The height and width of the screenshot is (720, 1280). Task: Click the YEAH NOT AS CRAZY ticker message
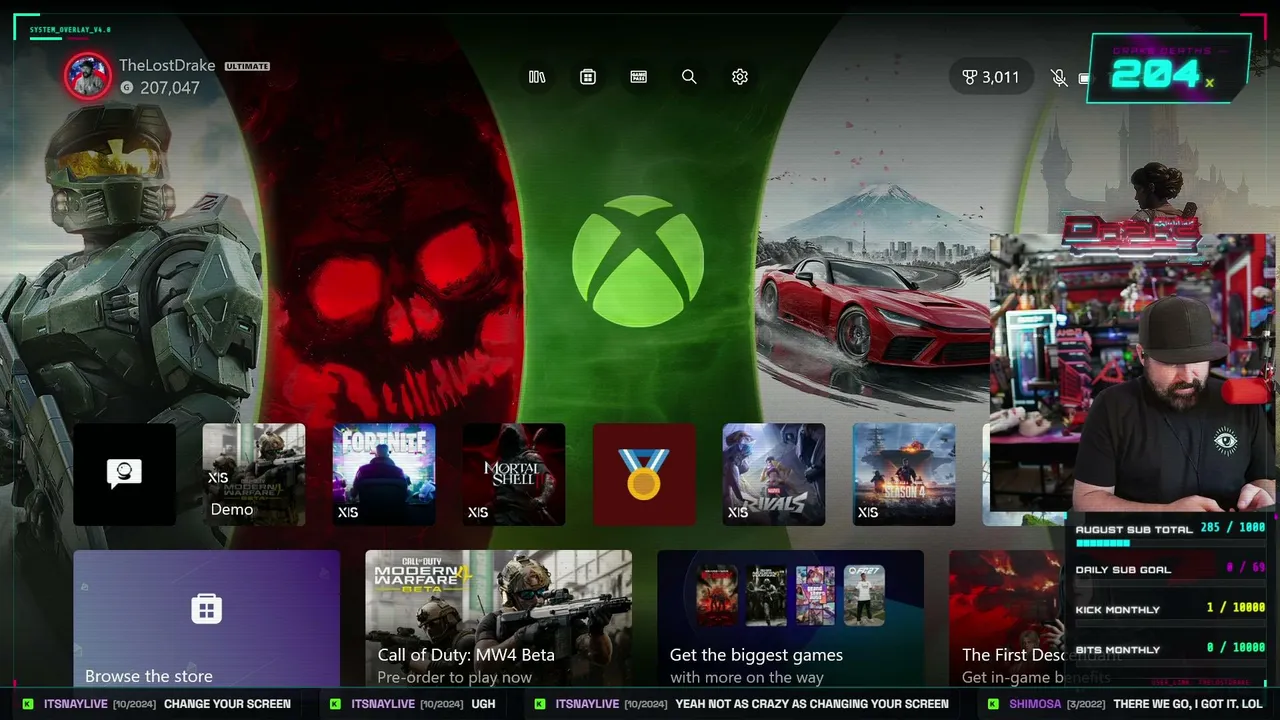click(812, 704)
